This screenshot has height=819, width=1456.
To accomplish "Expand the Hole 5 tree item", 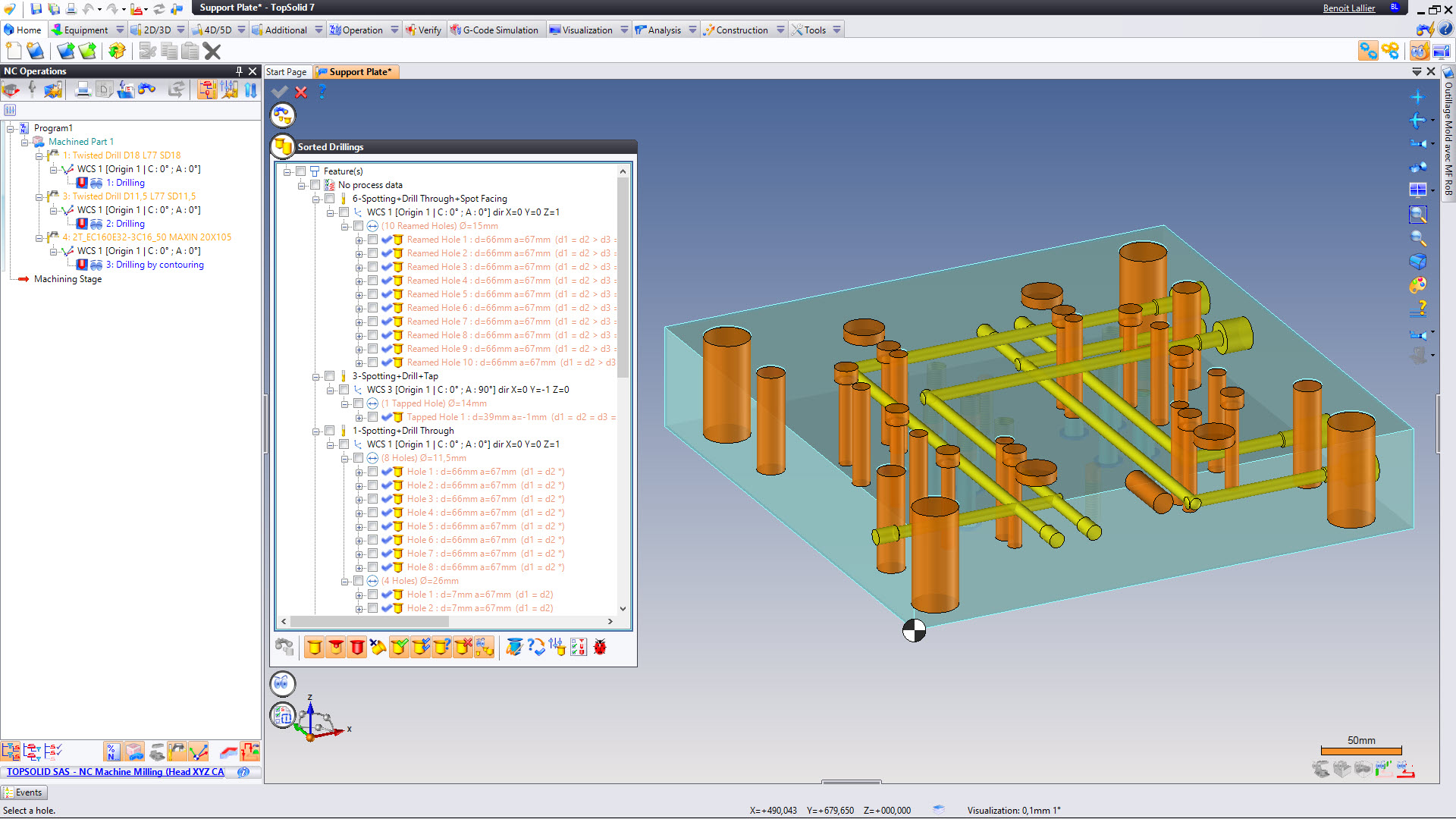I will [359, 526].
